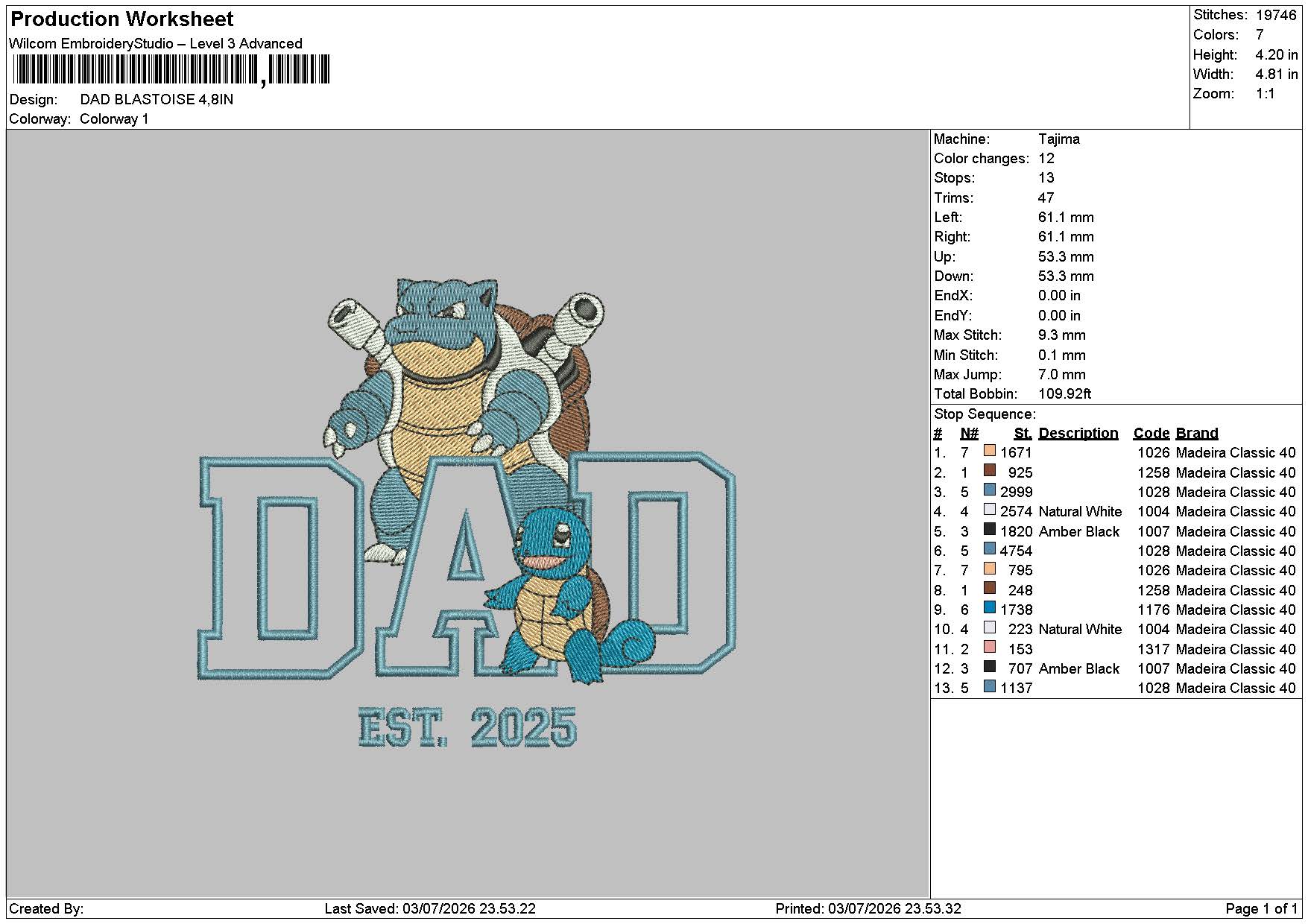Select 'Natural White' in the 223-stitch row
The width and height of the screenshot is (1308, 924).
coord(1080,630)
